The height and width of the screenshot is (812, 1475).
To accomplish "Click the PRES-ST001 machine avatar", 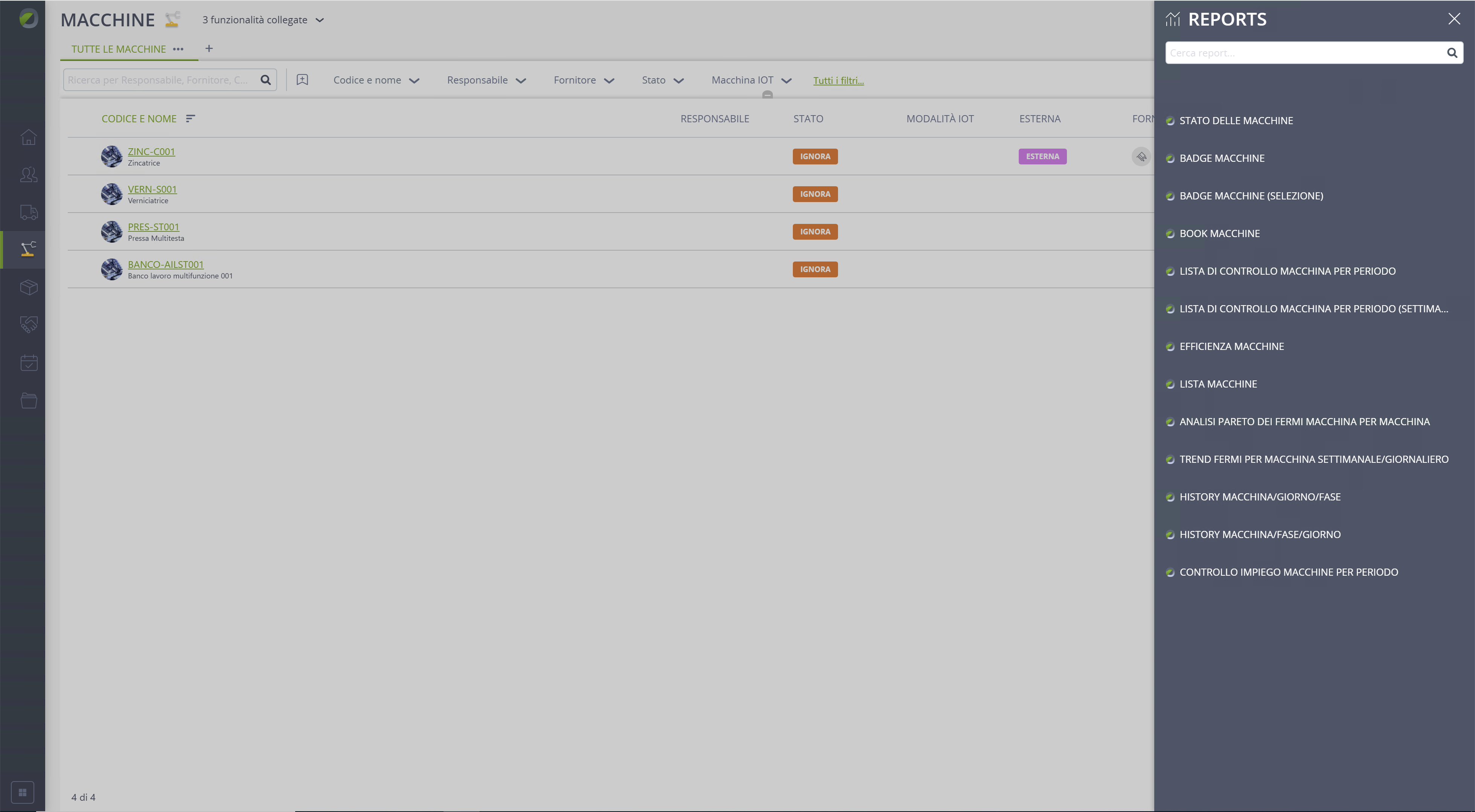I will tap(112, 232).
